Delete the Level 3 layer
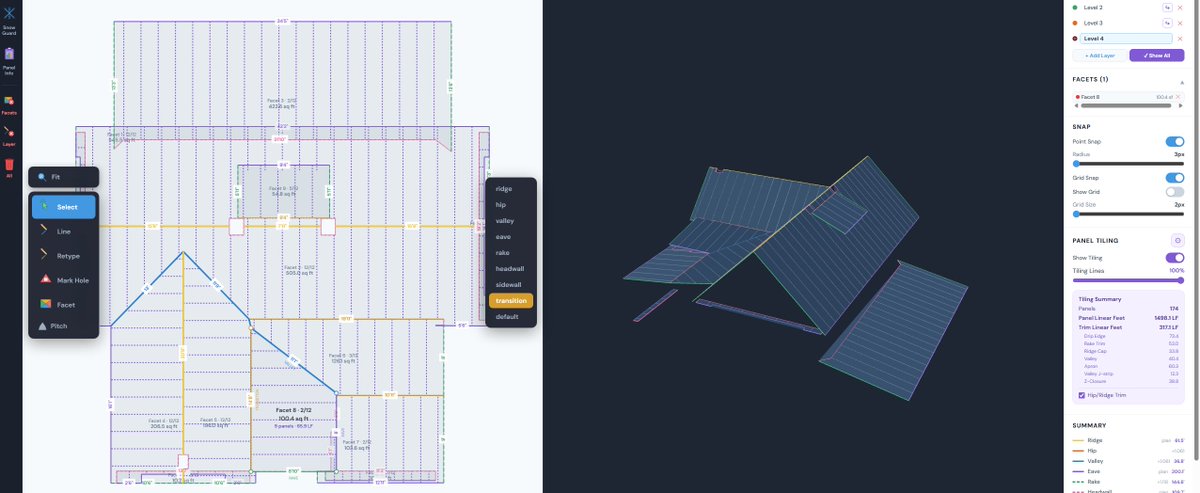The width and height of the screenshot is (1200, 493). [x=1180, y=22]
